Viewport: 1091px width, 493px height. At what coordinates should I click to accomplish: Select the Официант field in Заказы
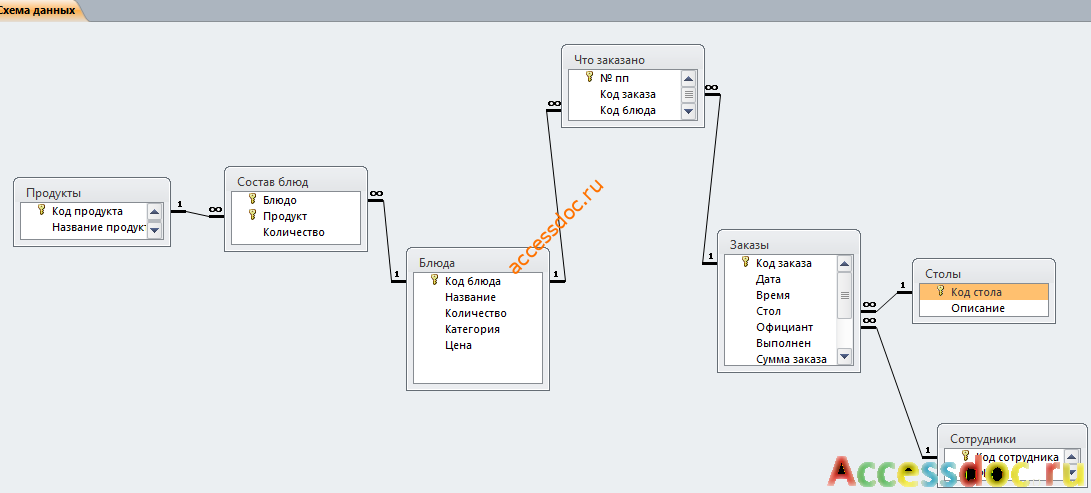(784, 327)
